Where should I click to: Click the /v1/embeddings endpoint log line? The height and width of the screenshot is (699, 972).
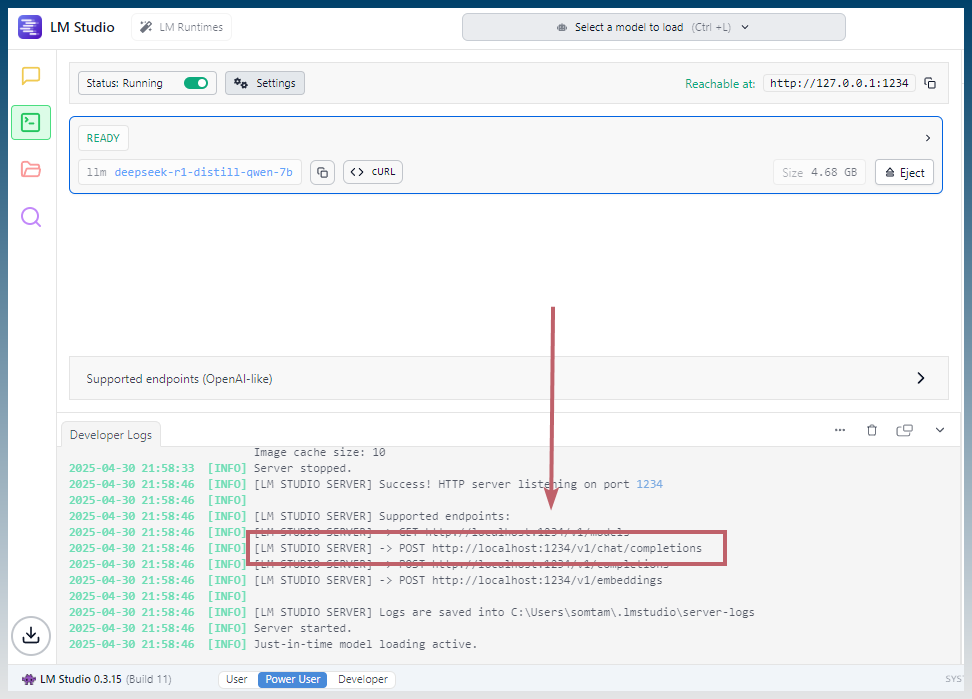[458, 580]
